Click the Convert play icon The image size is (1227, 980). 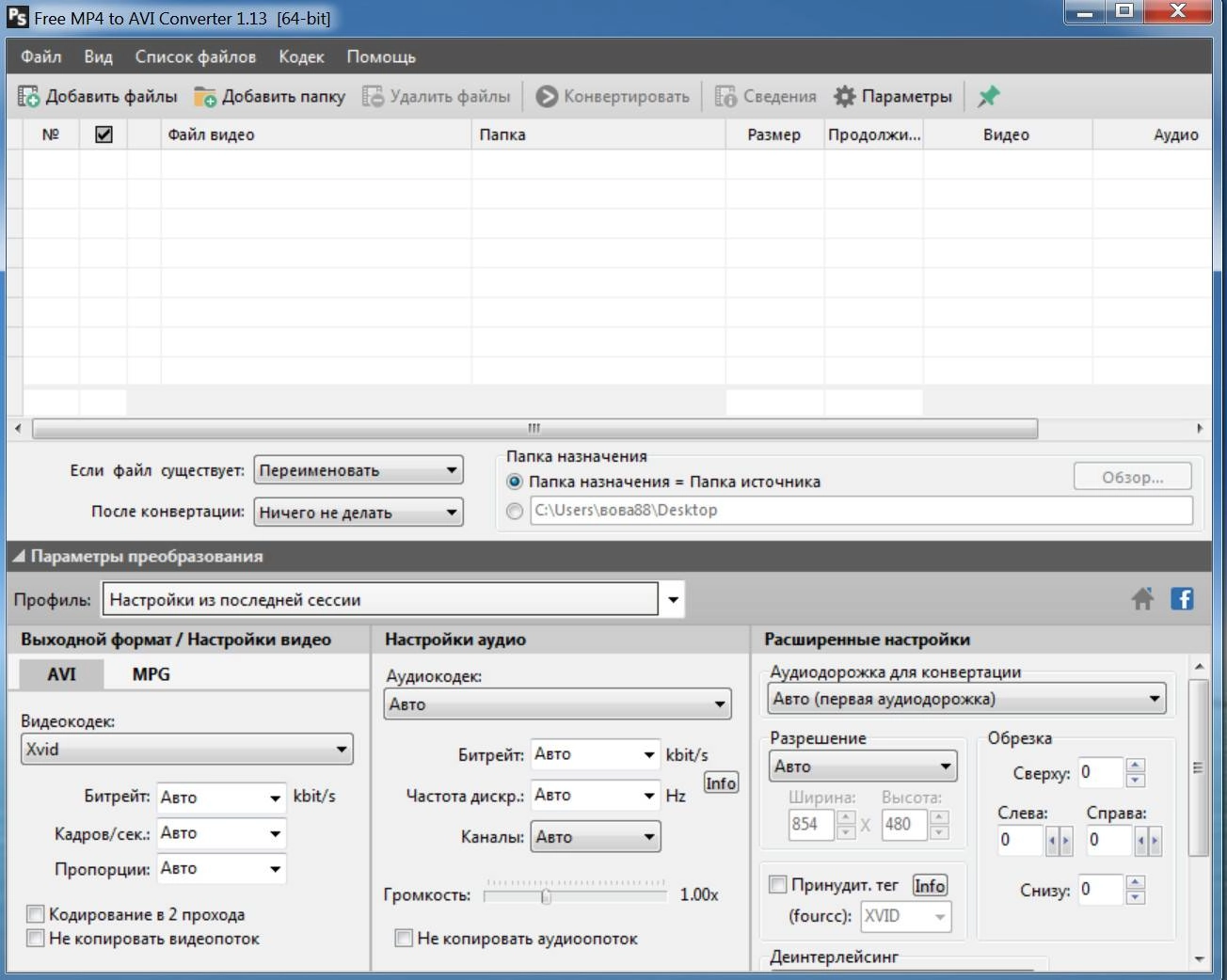point(547,96)
